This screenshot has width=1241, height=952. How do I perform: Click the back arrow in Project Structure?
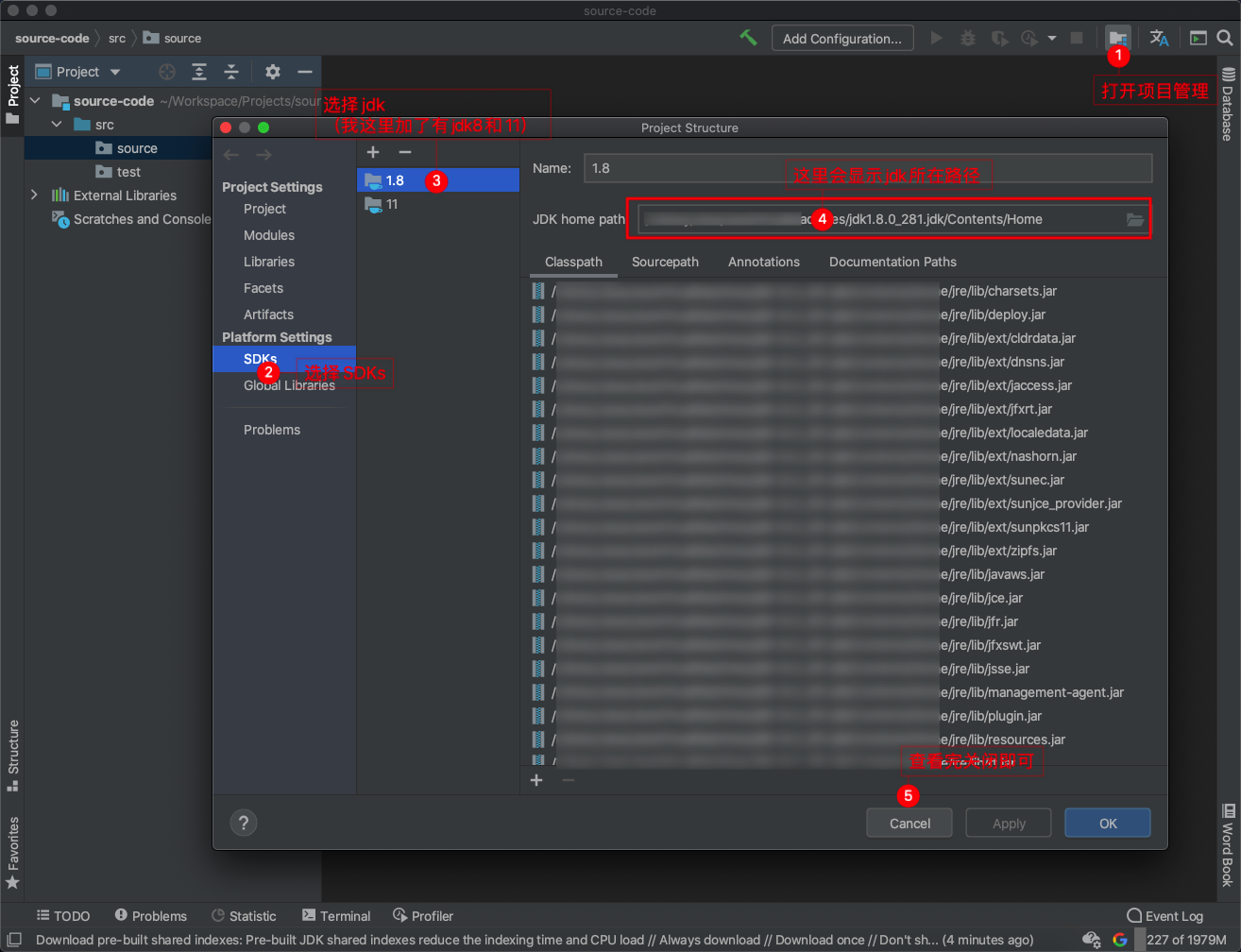point(231,155)
